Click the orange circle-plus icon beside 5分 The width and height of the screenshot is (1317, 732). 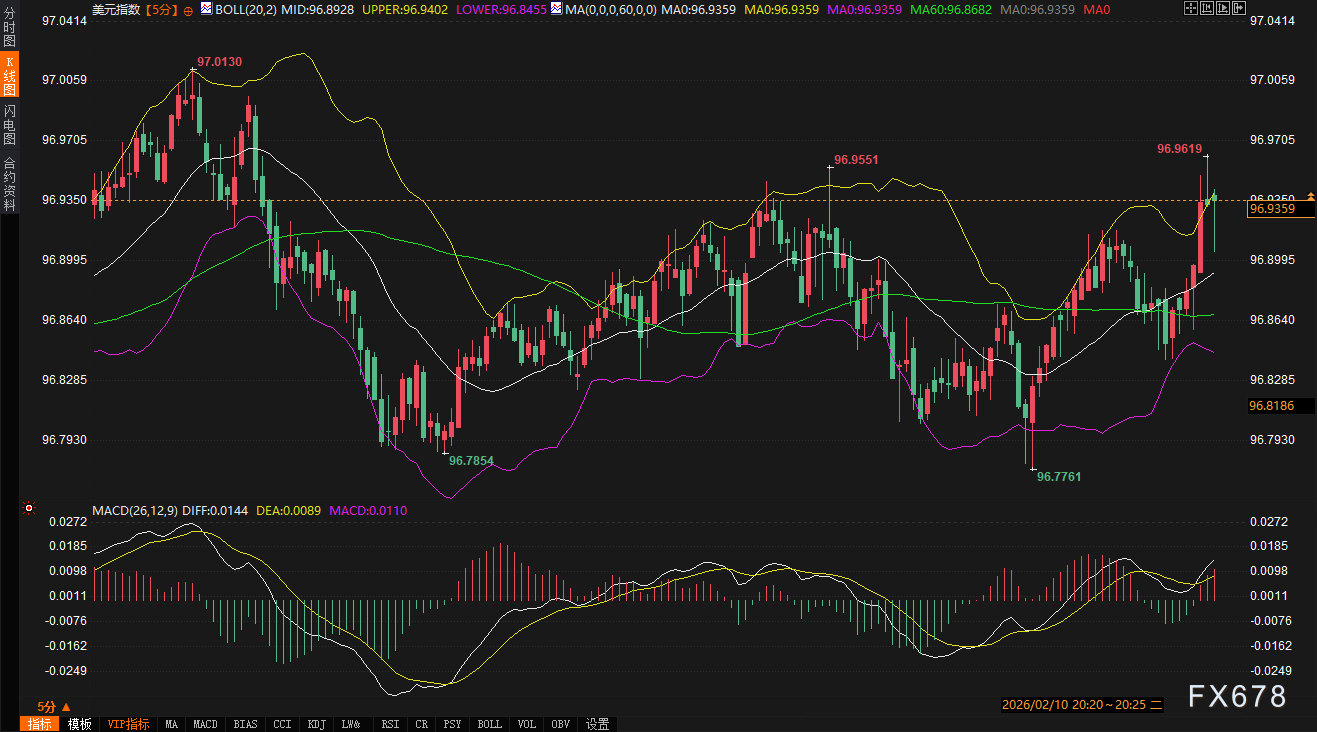click(188, 9)
